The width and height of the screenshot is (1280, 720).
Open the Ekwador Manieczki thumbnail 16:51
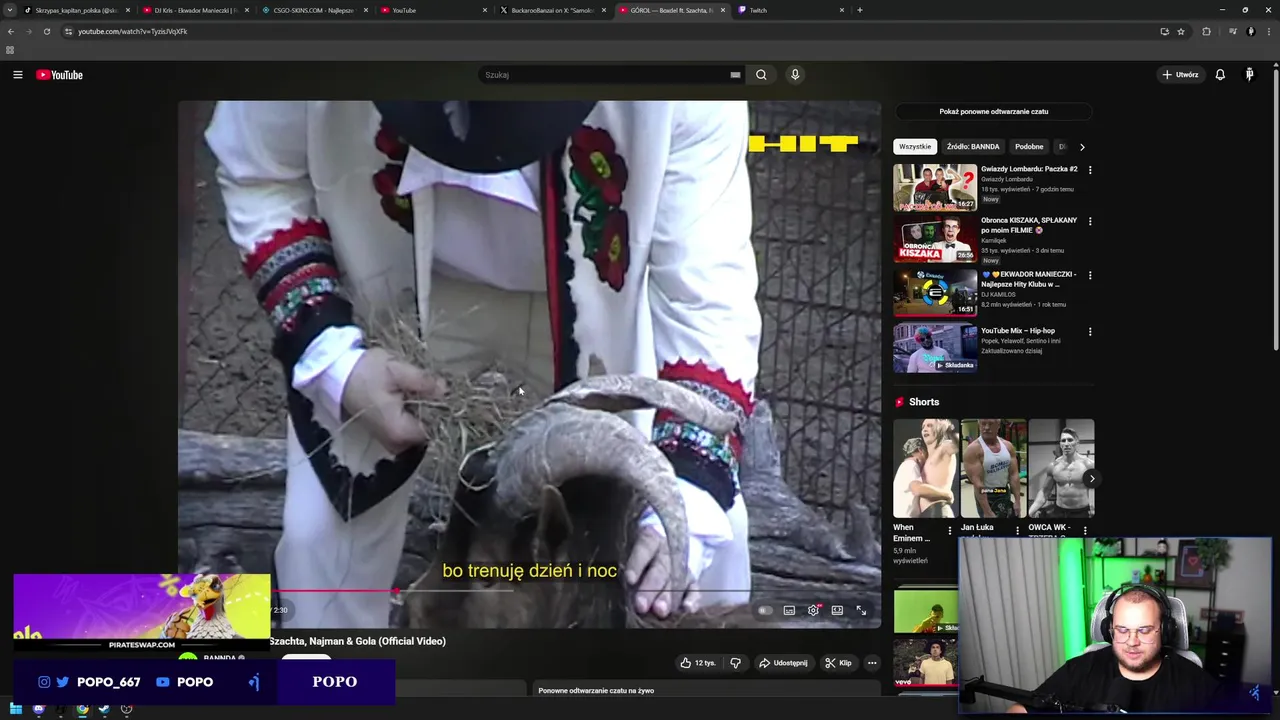(x=935, y=293)
